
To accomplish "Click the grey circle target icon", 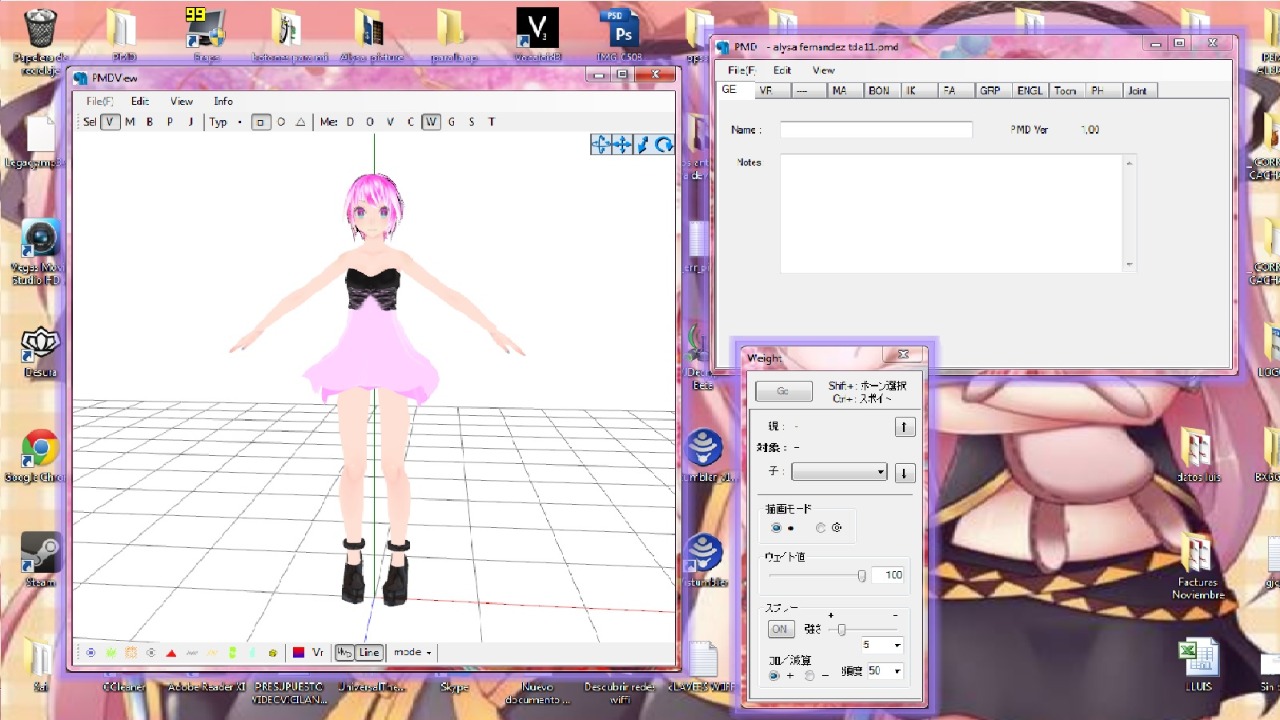I will pos(151,653).
